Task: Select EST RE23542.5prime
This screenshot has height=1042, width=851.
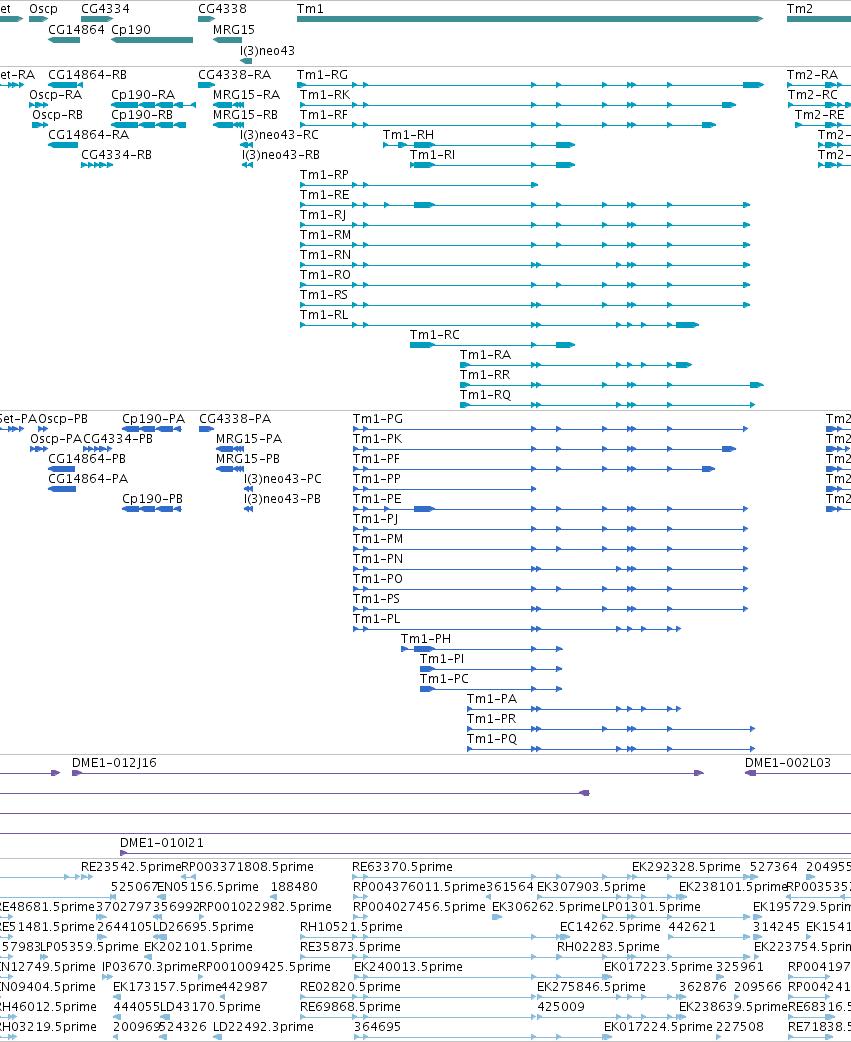Action: point(131,867)
